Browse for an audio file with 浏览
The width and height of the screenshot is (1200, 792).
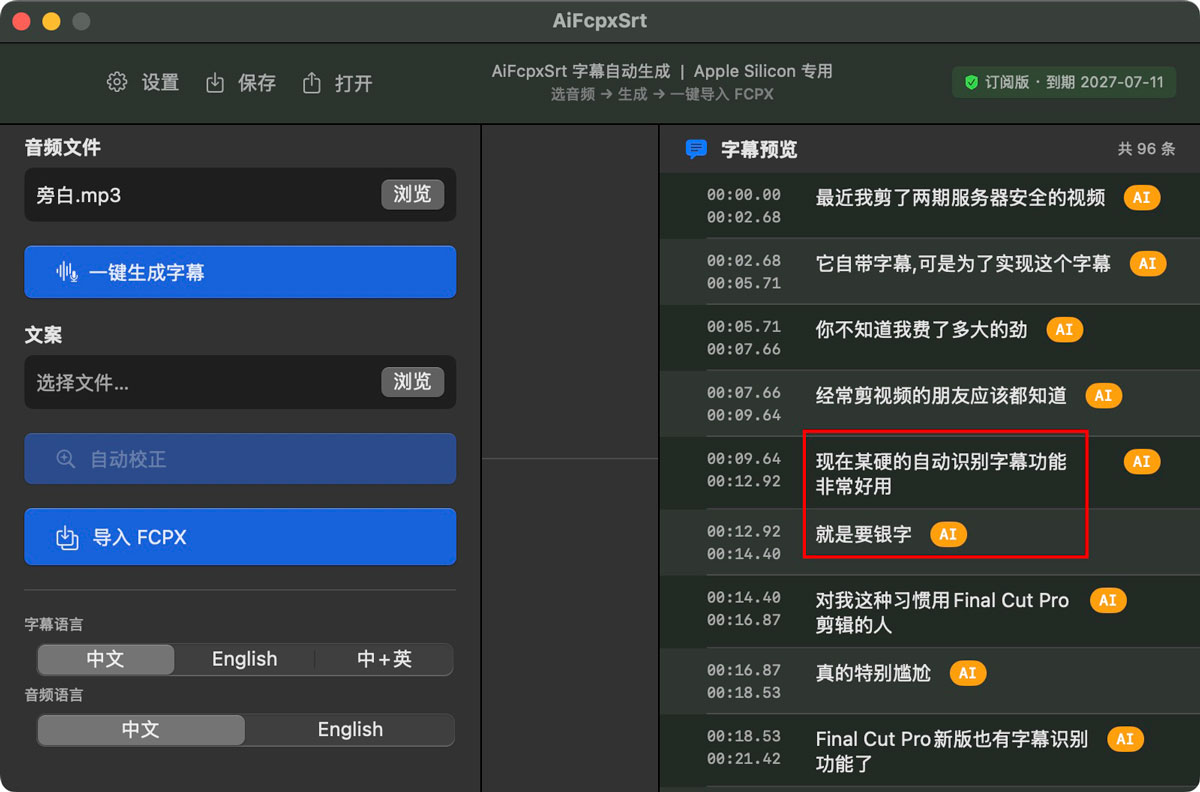(412, 194)
